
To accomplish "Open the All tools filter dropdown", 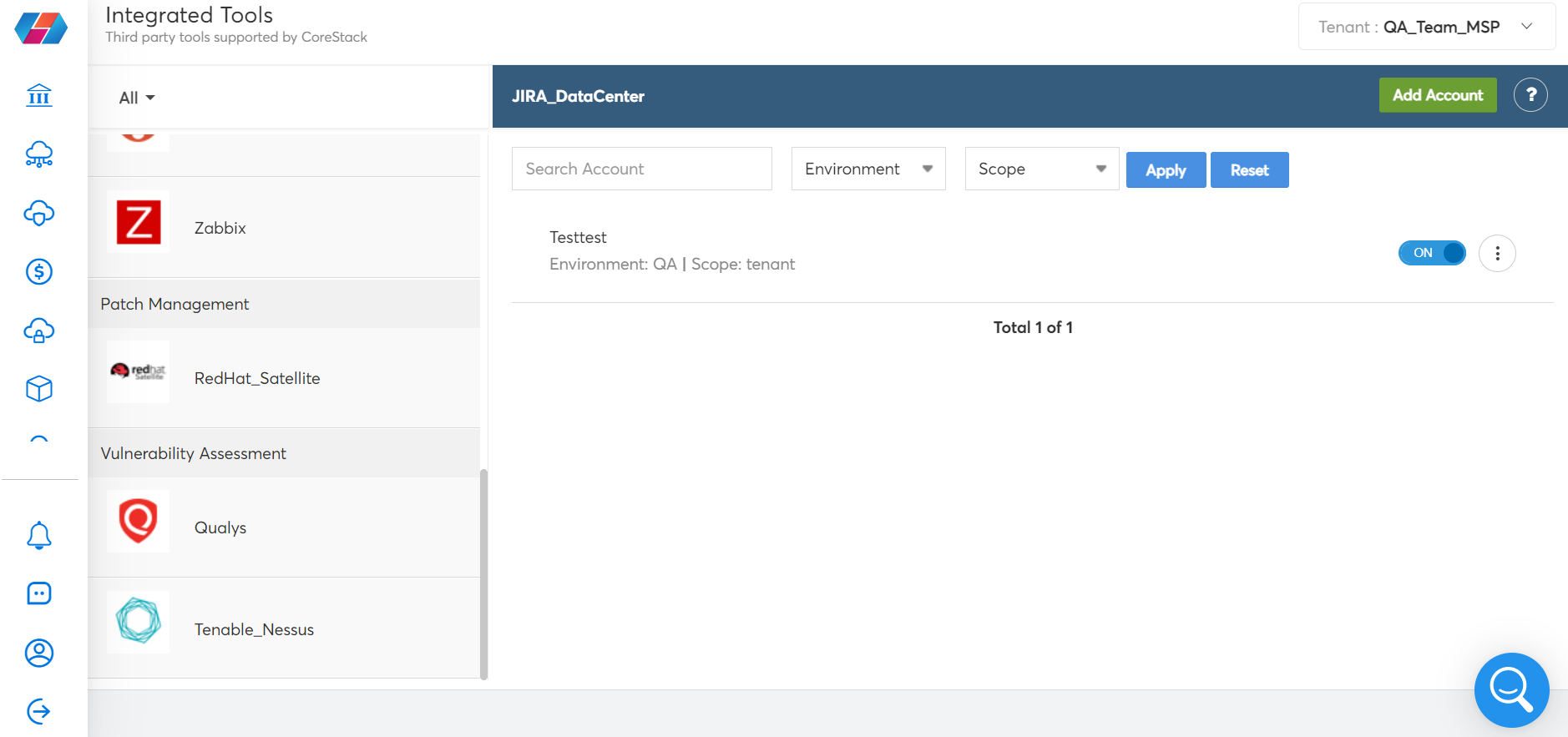I will click(x=137, y=98).
